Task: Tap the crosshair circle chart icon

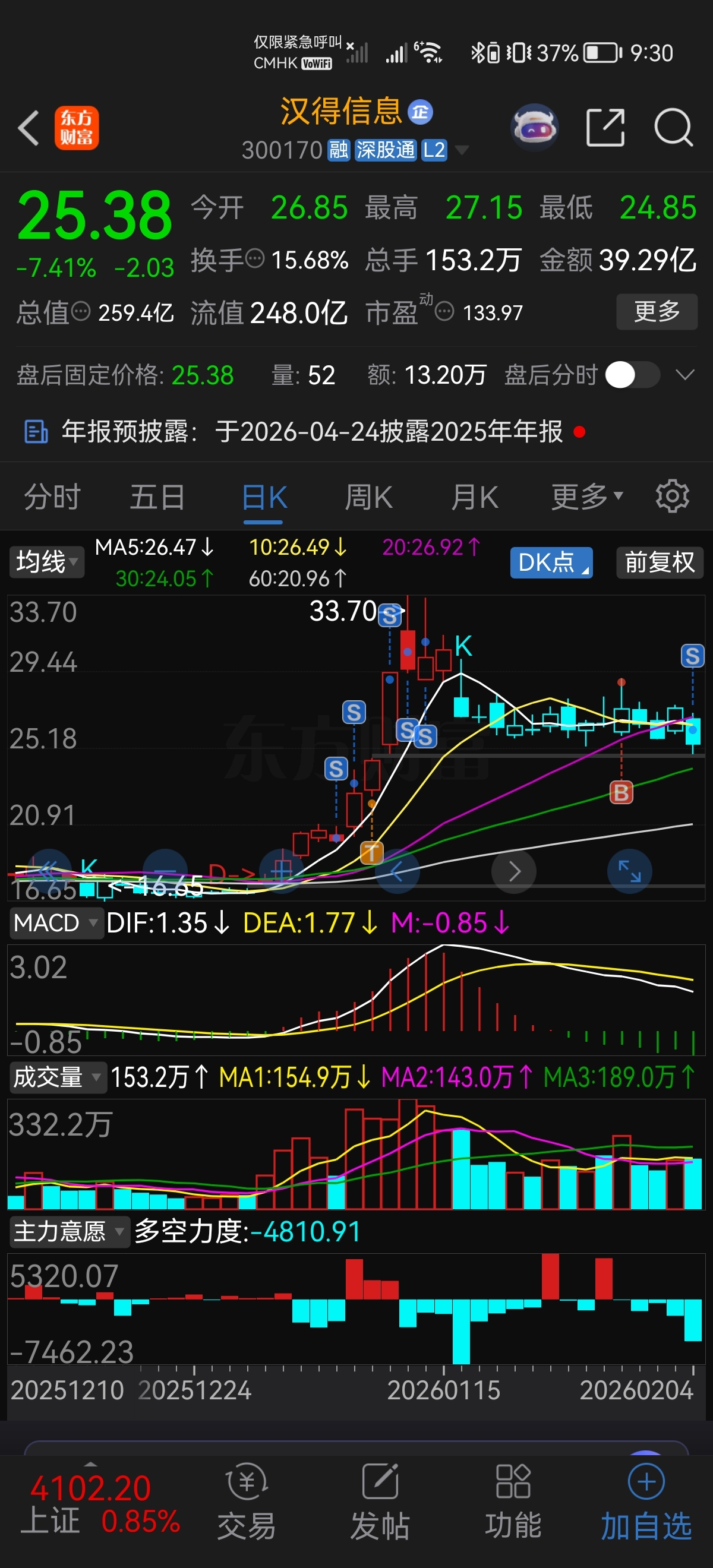Action: coord(281,871)
